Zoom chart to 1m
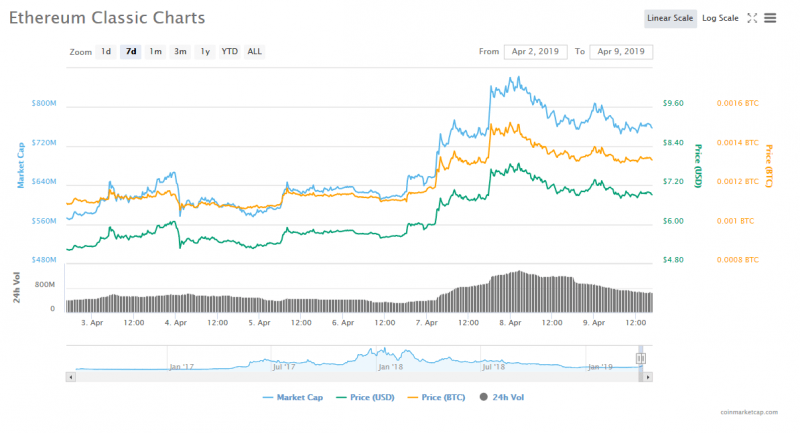 click(155, 51)
